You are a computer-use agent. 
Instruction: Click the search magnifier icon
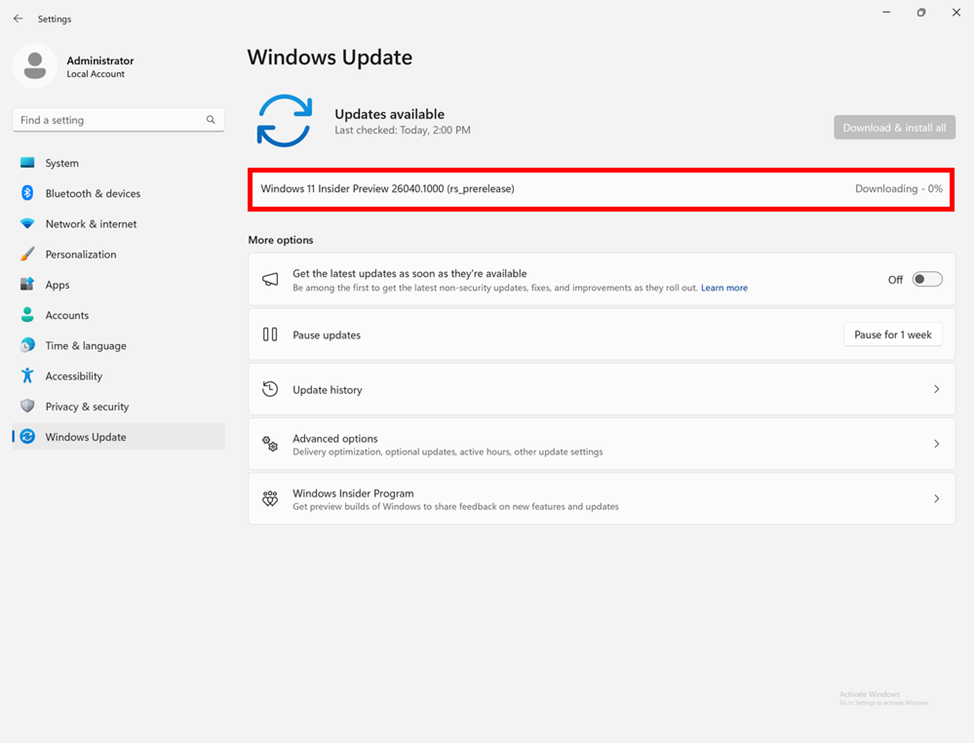pyautogui.click(x=211, y=120)
